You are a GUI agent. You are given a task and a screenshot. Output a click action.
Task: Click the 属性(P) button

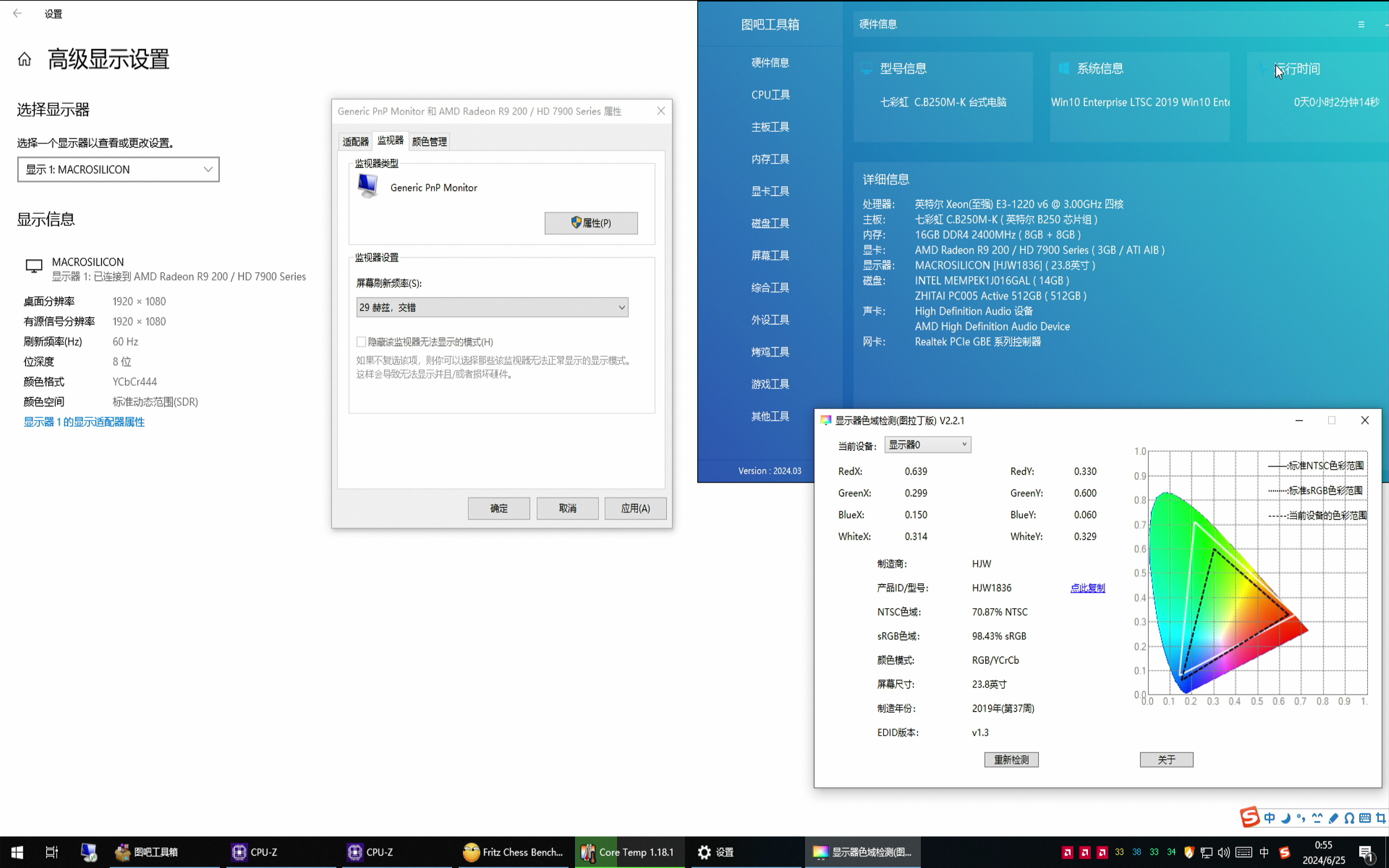tap(591, 223)
